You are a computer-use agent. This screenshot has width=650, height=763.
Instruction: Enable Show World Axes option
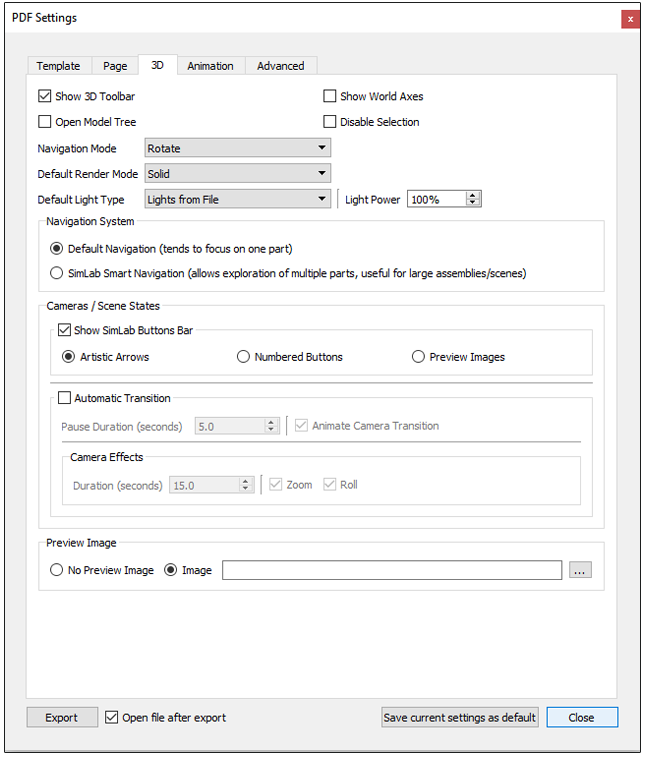pyautogui.click(x=330, y=97)
